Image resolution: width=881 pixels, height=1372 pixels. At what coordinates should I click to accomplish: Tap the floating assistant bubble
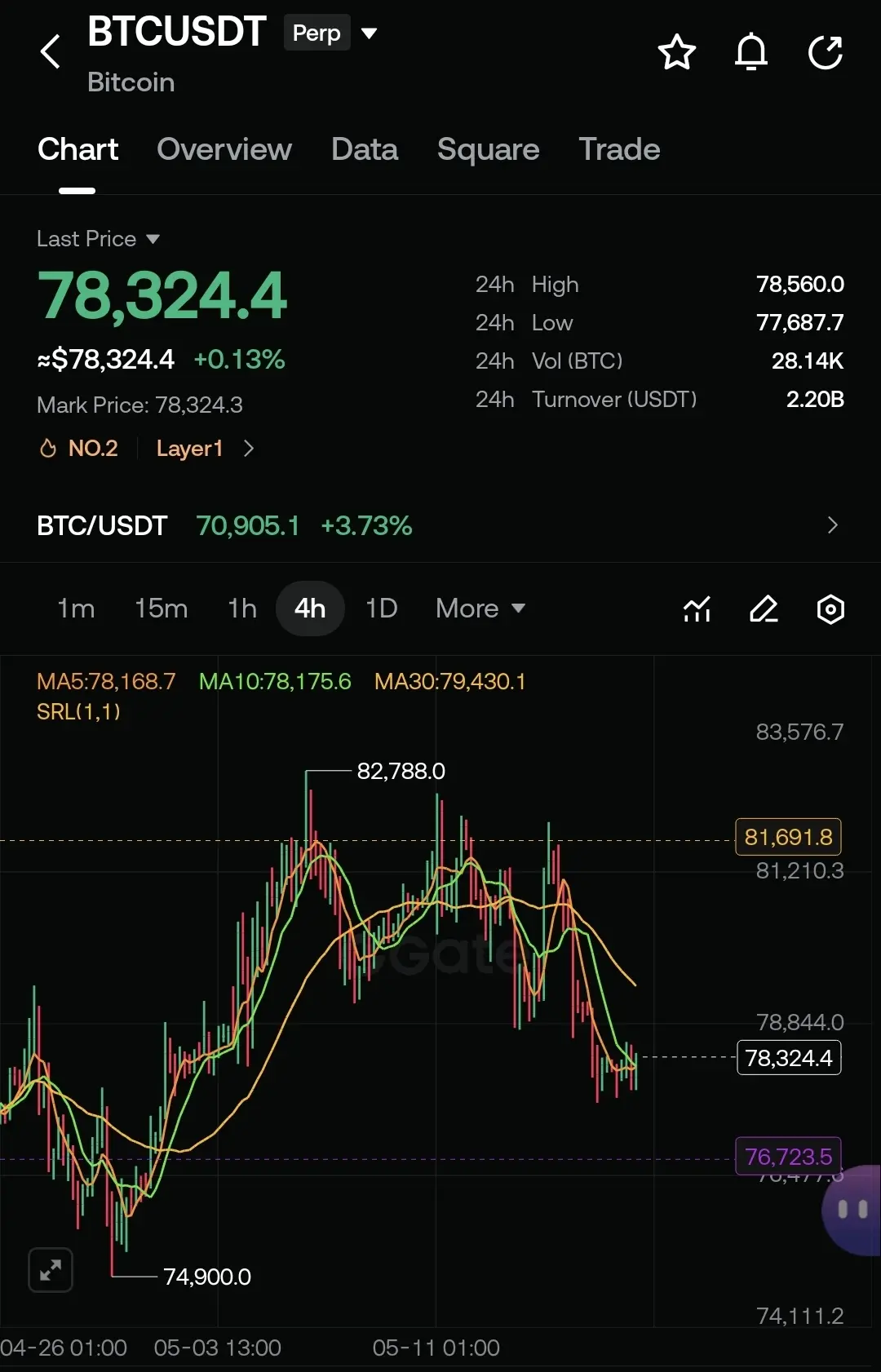[852, 1209]
